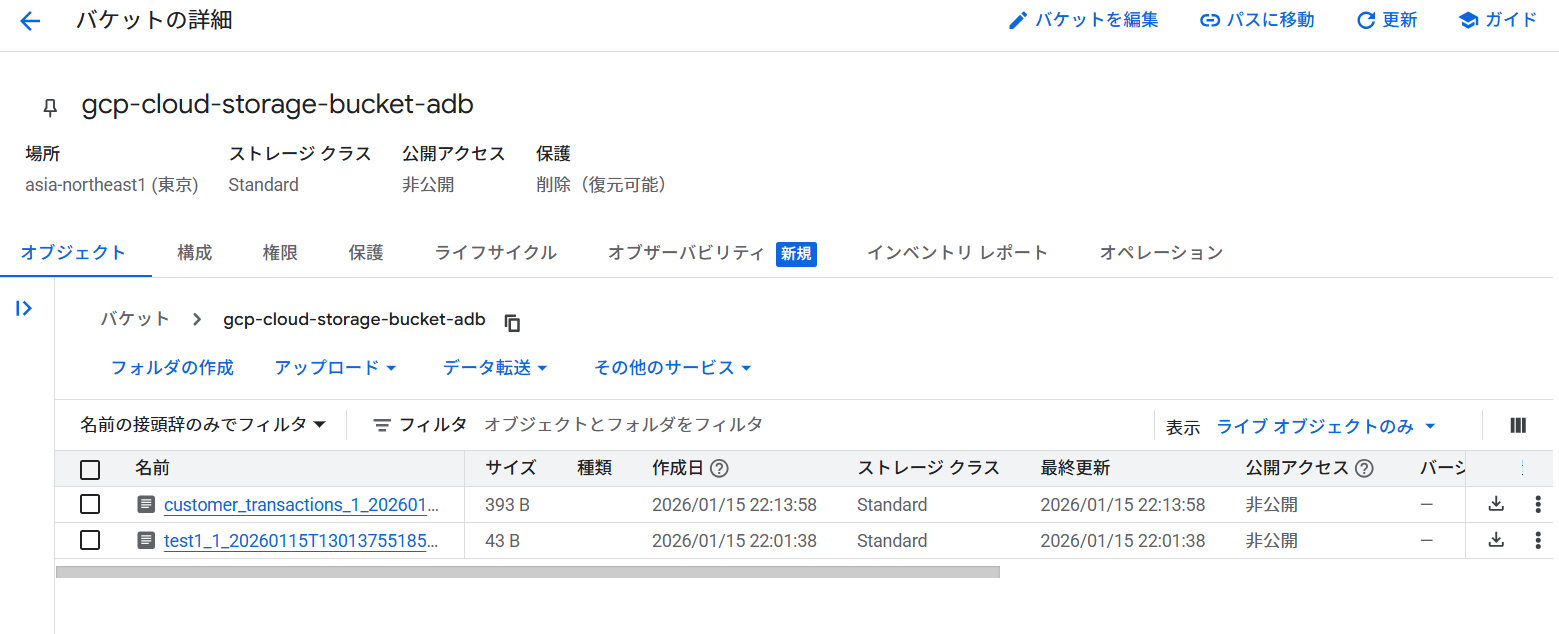Open the test1_1_20260115 file link
Screen dimensions: 1559x634
[x=301, y=540]
